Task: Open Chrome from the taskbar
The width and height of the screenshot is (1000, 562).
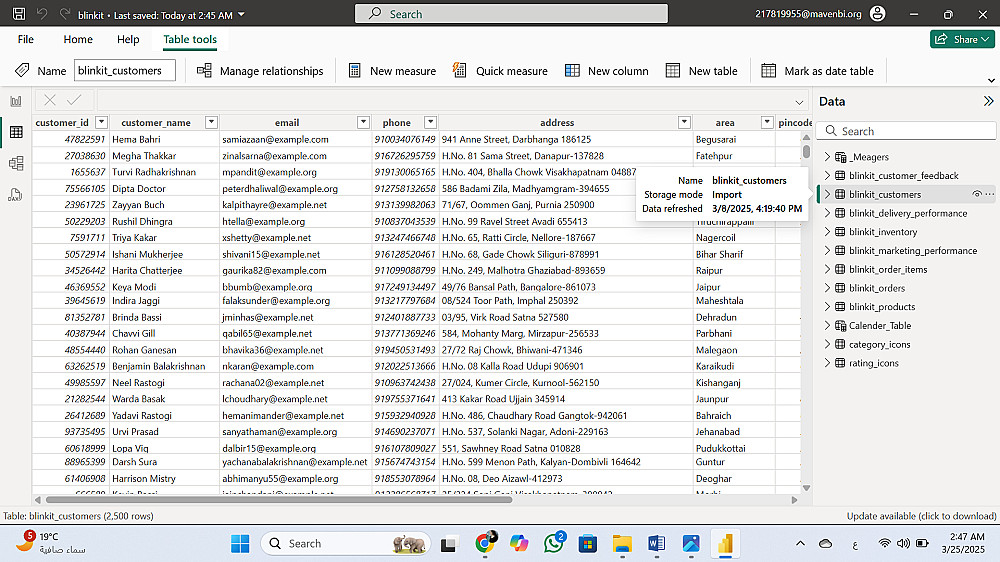Action: 485,543
